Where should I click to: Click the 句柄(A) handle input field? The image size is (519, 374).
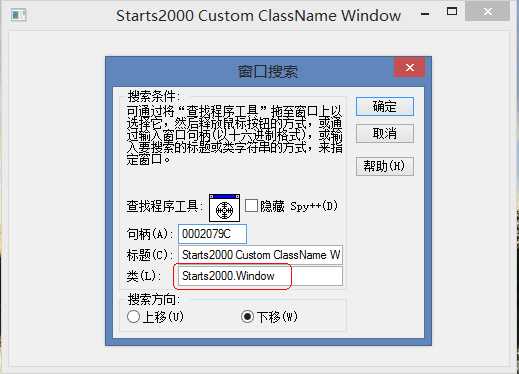pos(212,234)
